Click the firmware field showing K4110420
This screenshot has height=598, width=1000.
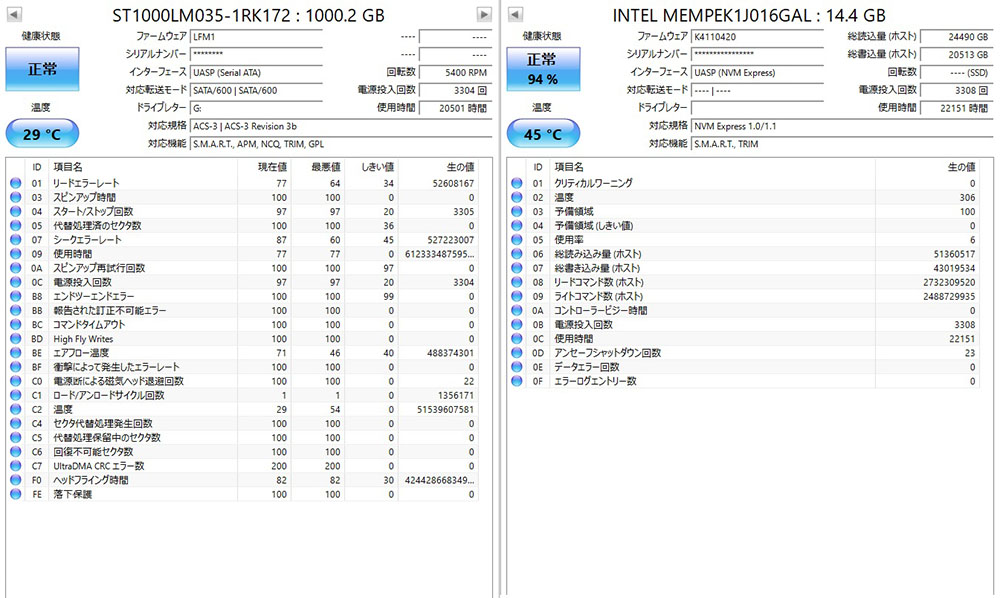pos(756,35)
